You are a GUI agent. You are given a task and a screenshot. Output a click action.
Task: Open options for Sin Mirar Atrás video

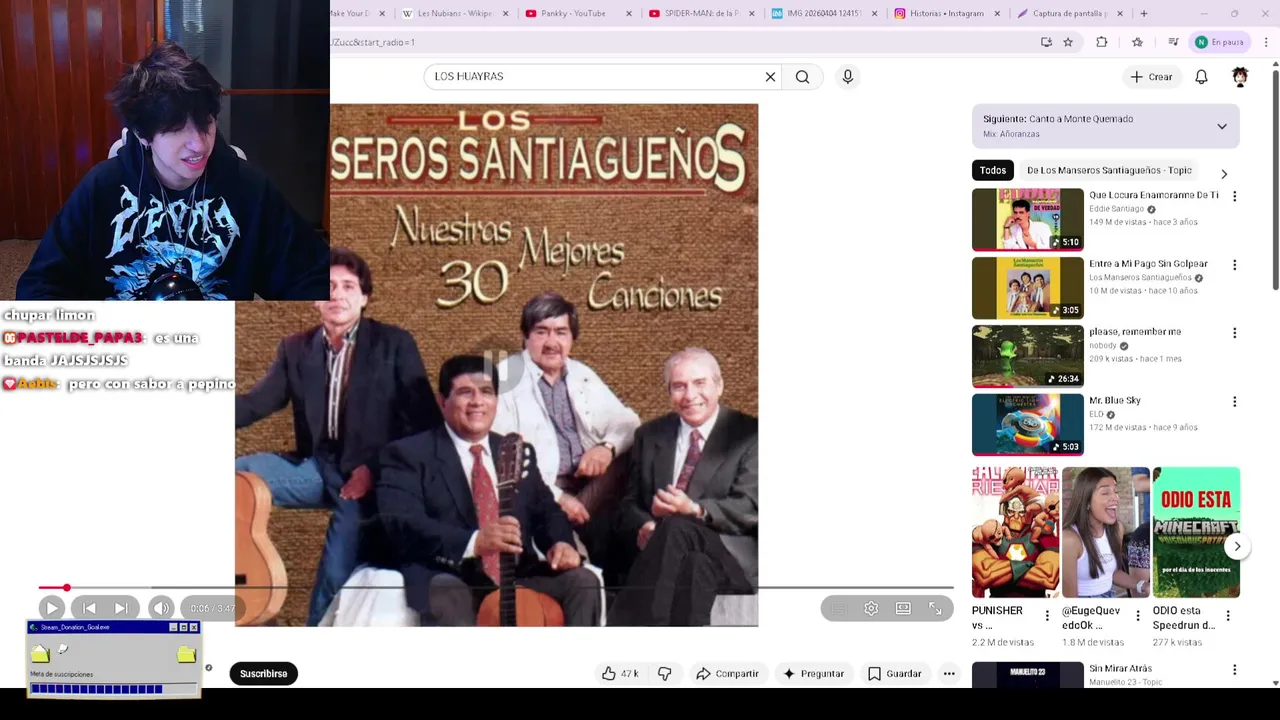pos(1234,670)
